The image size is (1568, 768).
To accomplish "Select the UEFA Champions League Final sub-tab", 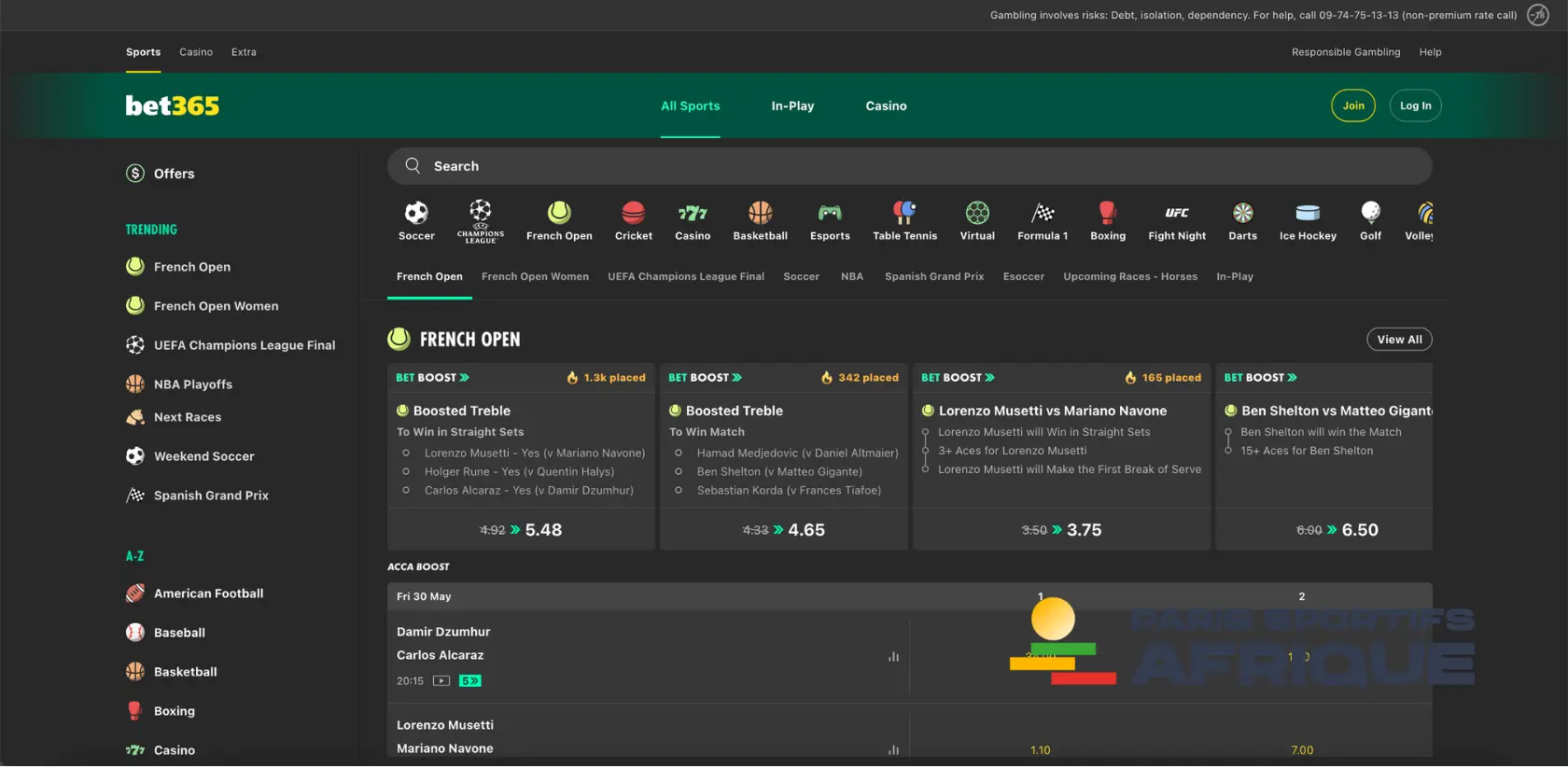I will [x=686, y=276].
